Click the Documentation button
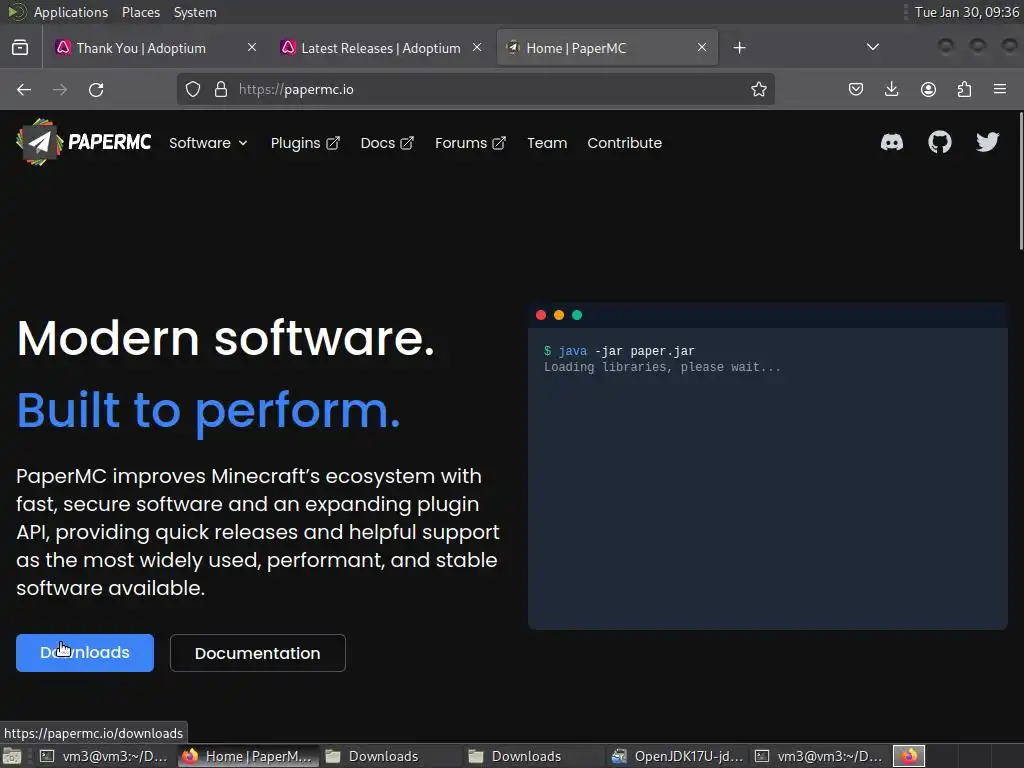 pyautogui.click(x=257, y=652)
